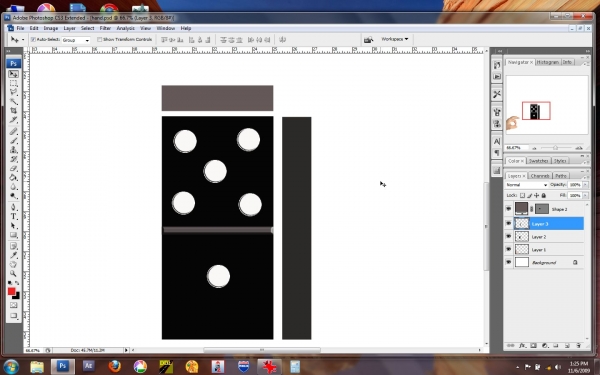Open the File menu

pos(20,28)
